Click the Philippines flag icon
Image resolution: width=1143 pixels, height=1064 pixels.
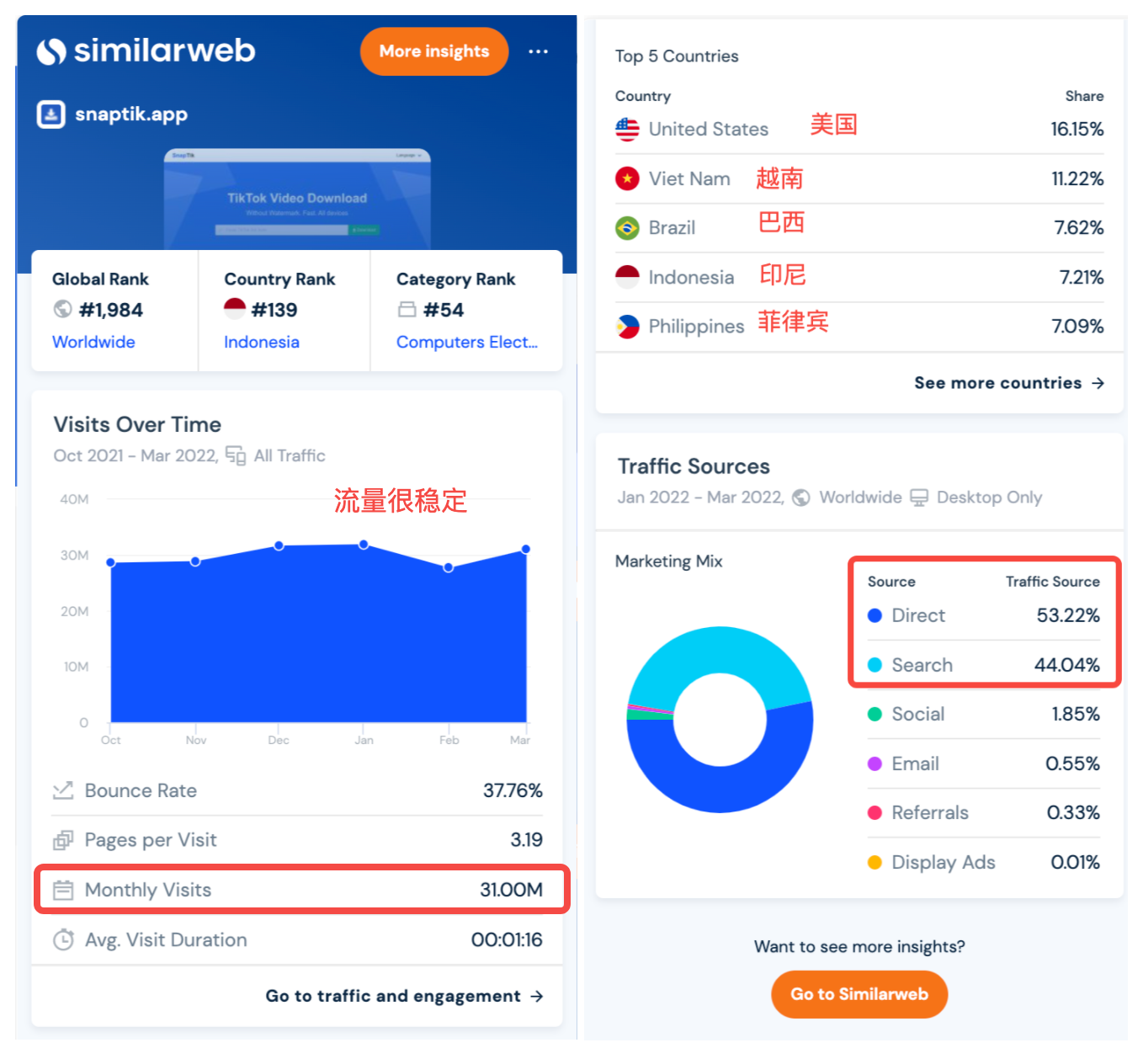(x=627, y=327)
